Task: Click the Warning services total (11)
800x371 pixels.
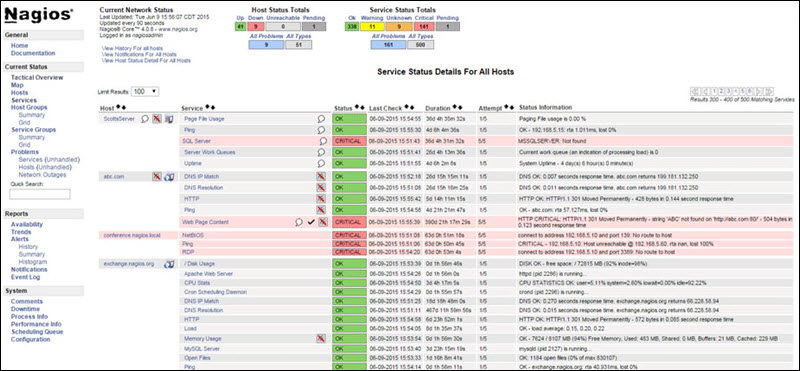Action: click(372, 27)
